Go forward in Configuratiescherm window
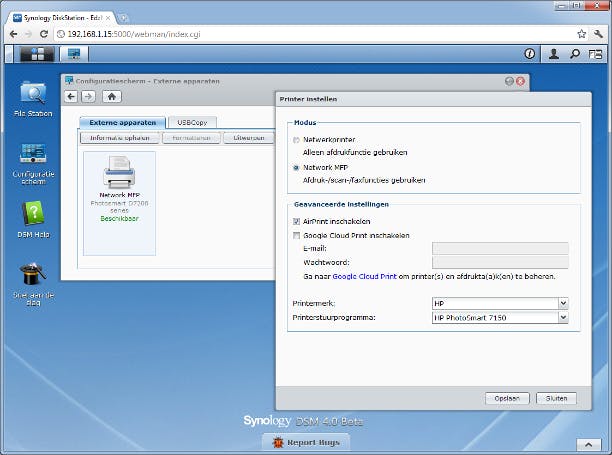This screenshot has width=612, height=455. point(89,96)
